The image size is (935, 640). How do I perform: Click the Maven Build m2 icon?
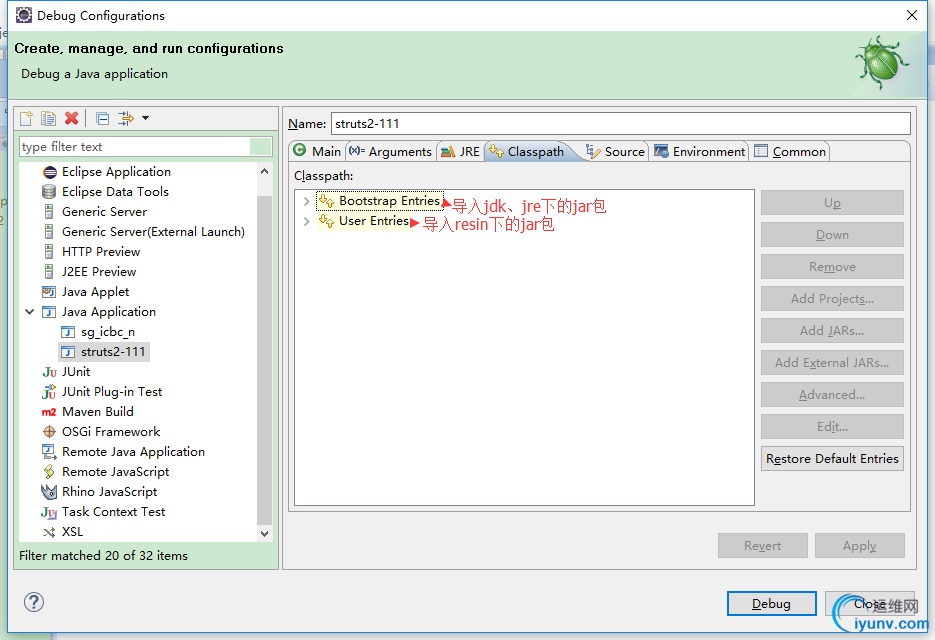click(49, 412)
